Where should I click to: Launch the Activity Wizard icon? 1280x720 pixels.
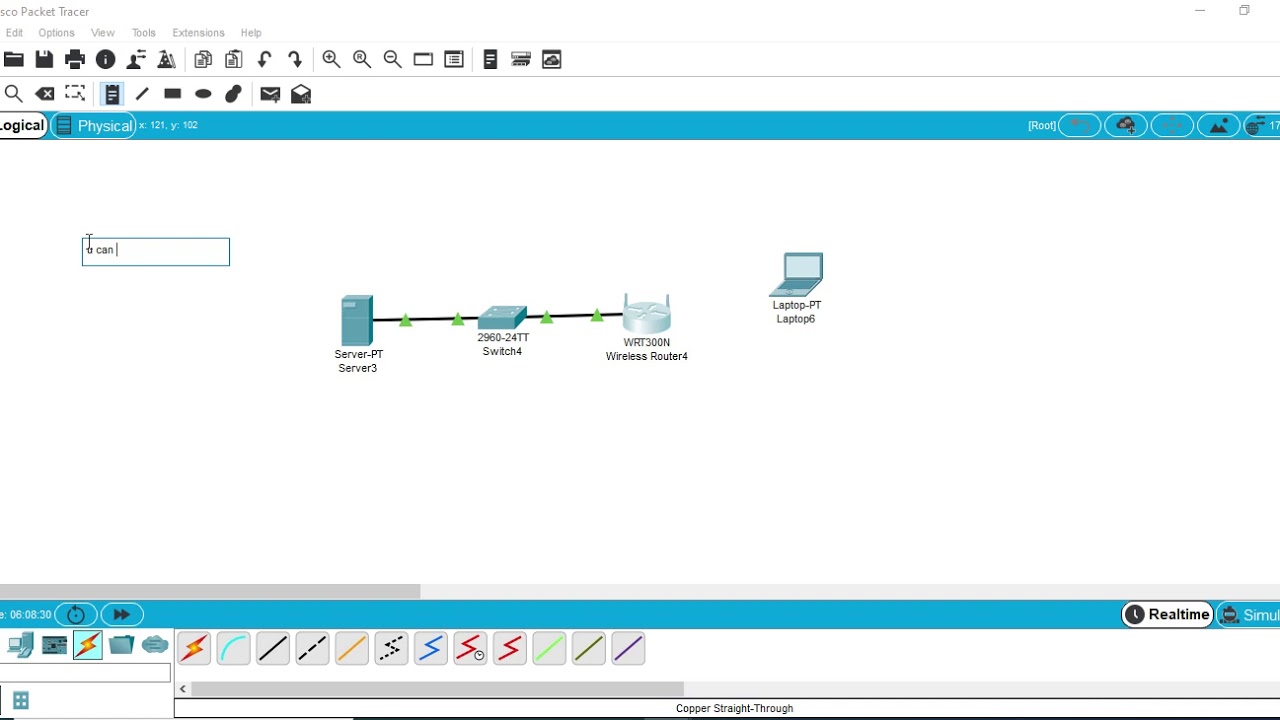point(167,60)
